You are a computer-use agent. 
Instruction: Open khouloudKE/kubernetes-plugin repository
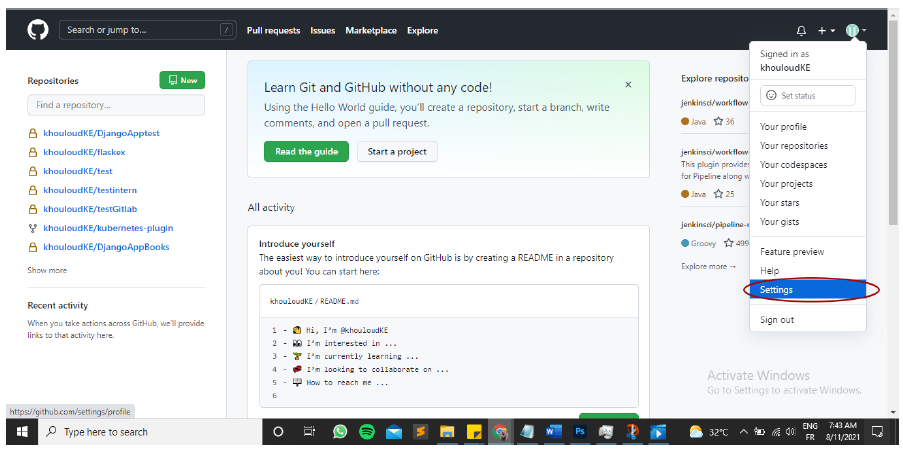(x=108, y=228)
